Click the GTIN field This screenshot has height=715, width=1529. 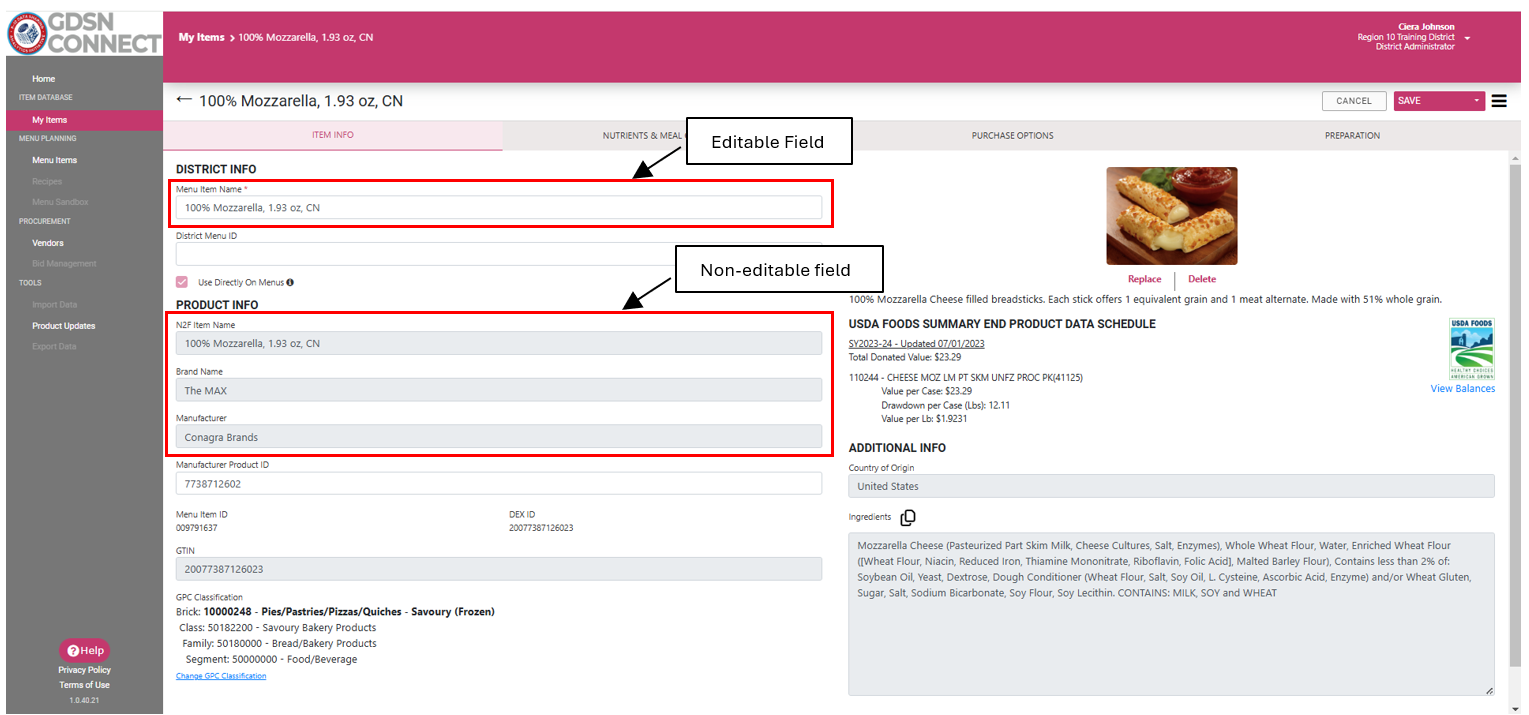[499, 569]
